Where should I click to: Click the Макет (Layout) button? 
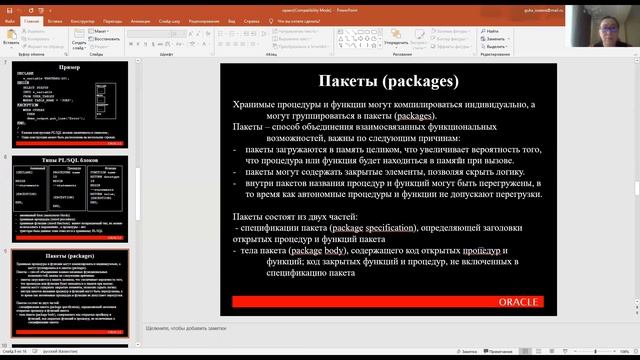[99, 31]
